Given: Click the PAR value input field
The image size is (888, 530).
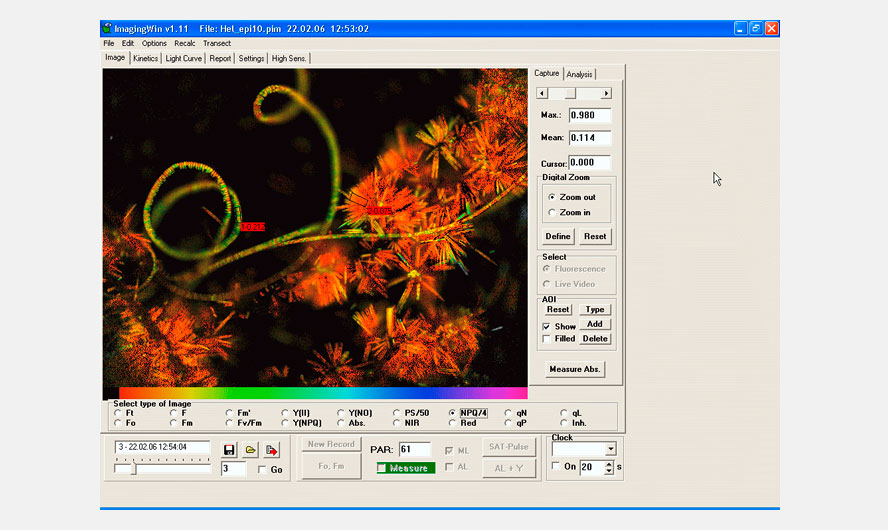Looking at the screenshot, I should [414, 450].
